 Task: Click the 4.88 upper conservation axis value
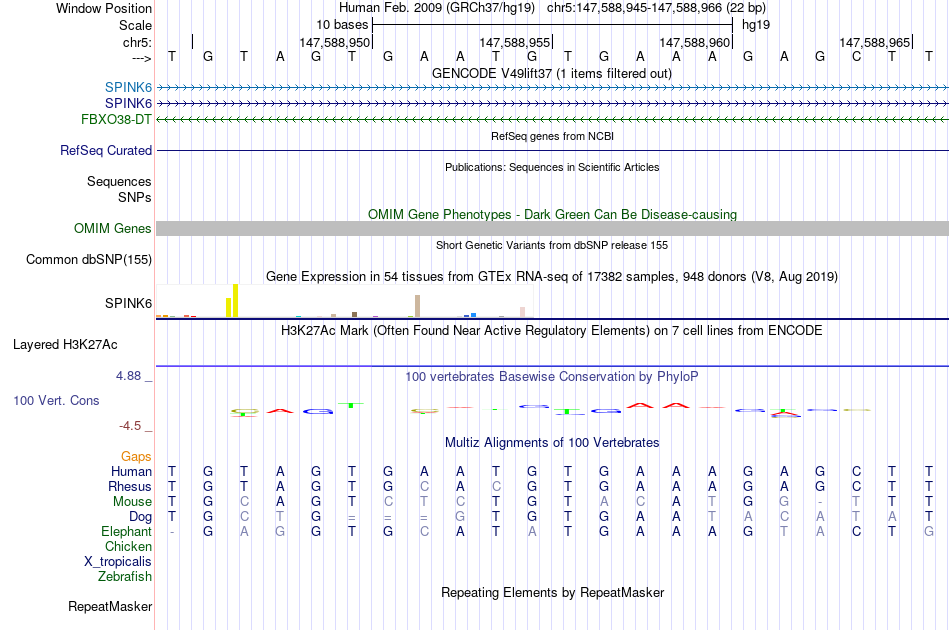(128, 376)
